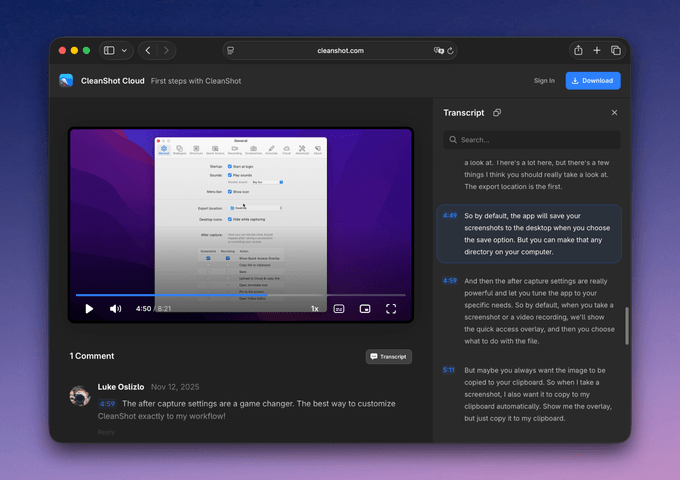Screen dimensions: 680x480
Task: Play the video
Action: tap(89, 309)
